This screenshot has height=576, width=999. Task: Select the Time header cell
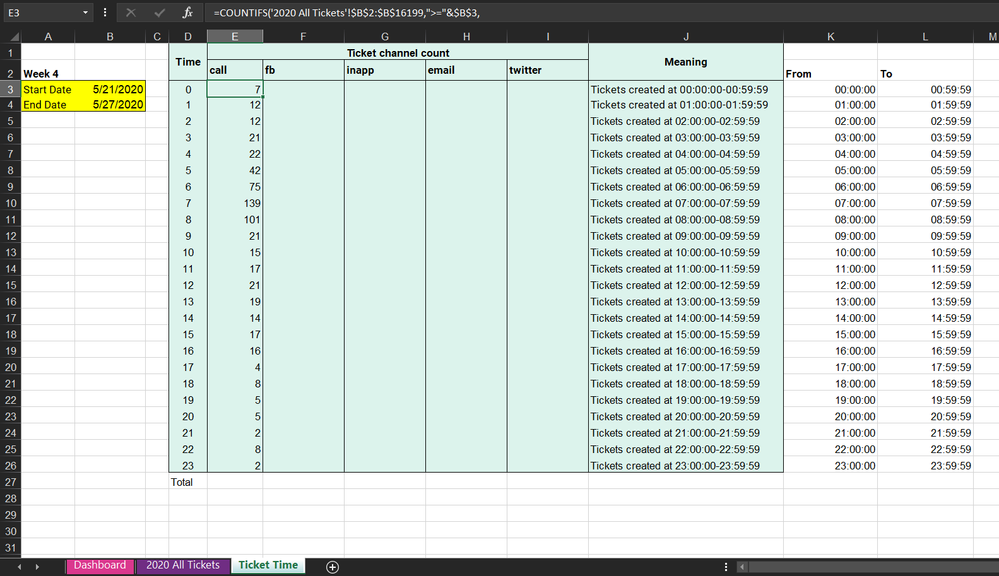[188, 62]
